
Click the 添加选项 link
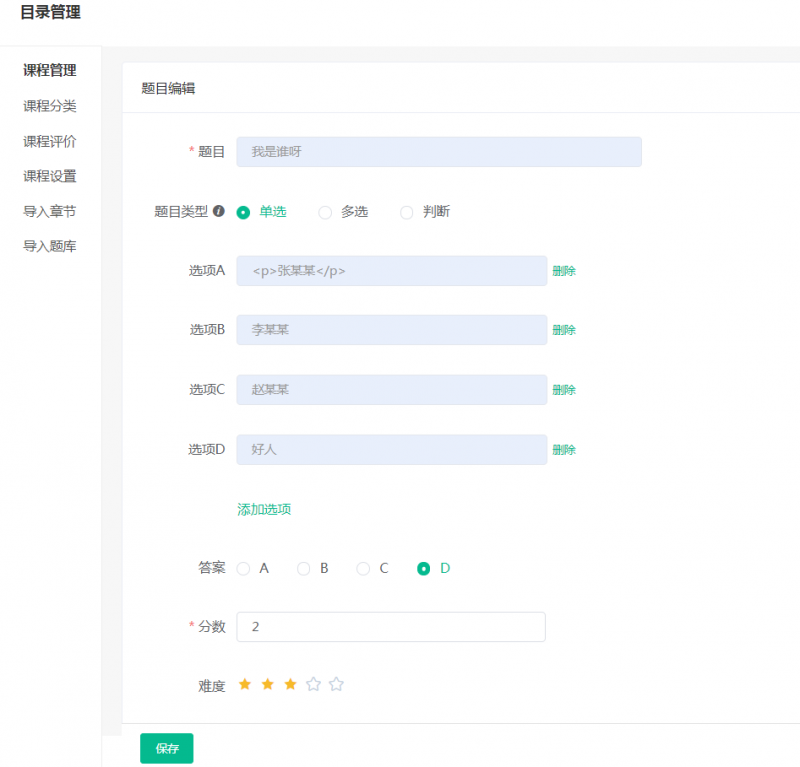(264, 509)
